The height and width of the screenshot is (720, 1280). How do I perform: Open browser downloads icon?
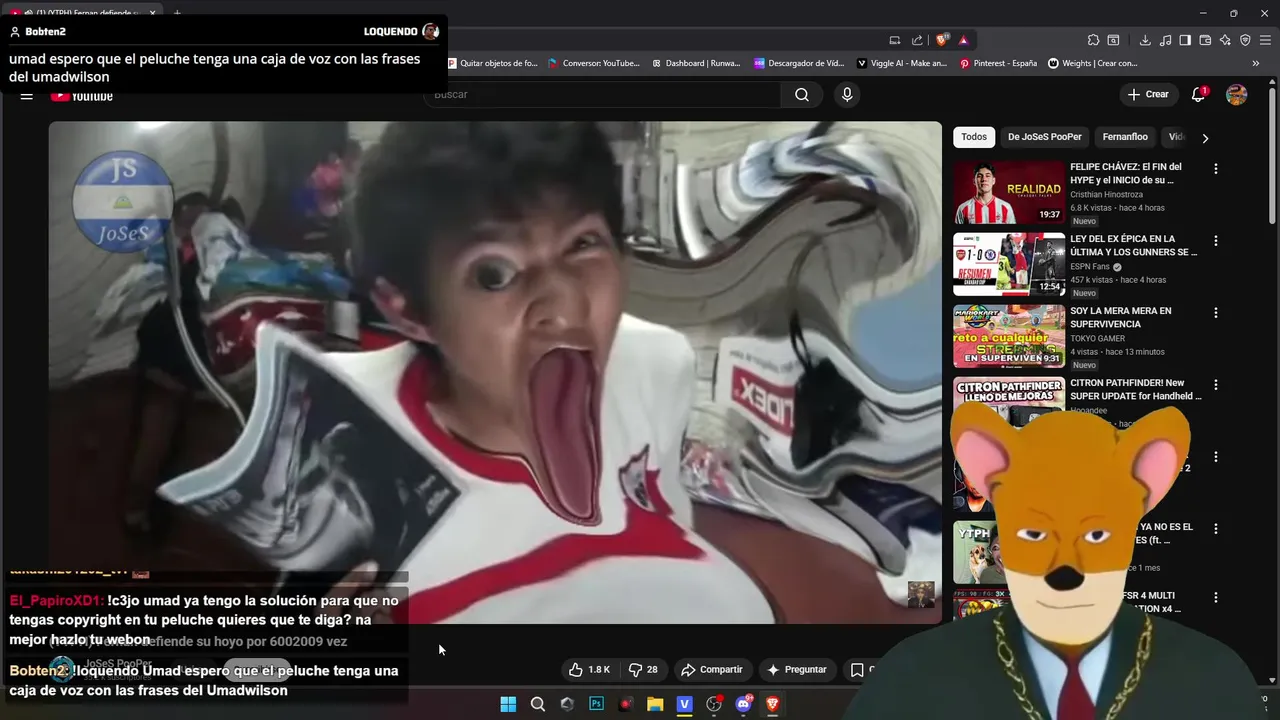pyautogui.click(x=1145, y=40)
